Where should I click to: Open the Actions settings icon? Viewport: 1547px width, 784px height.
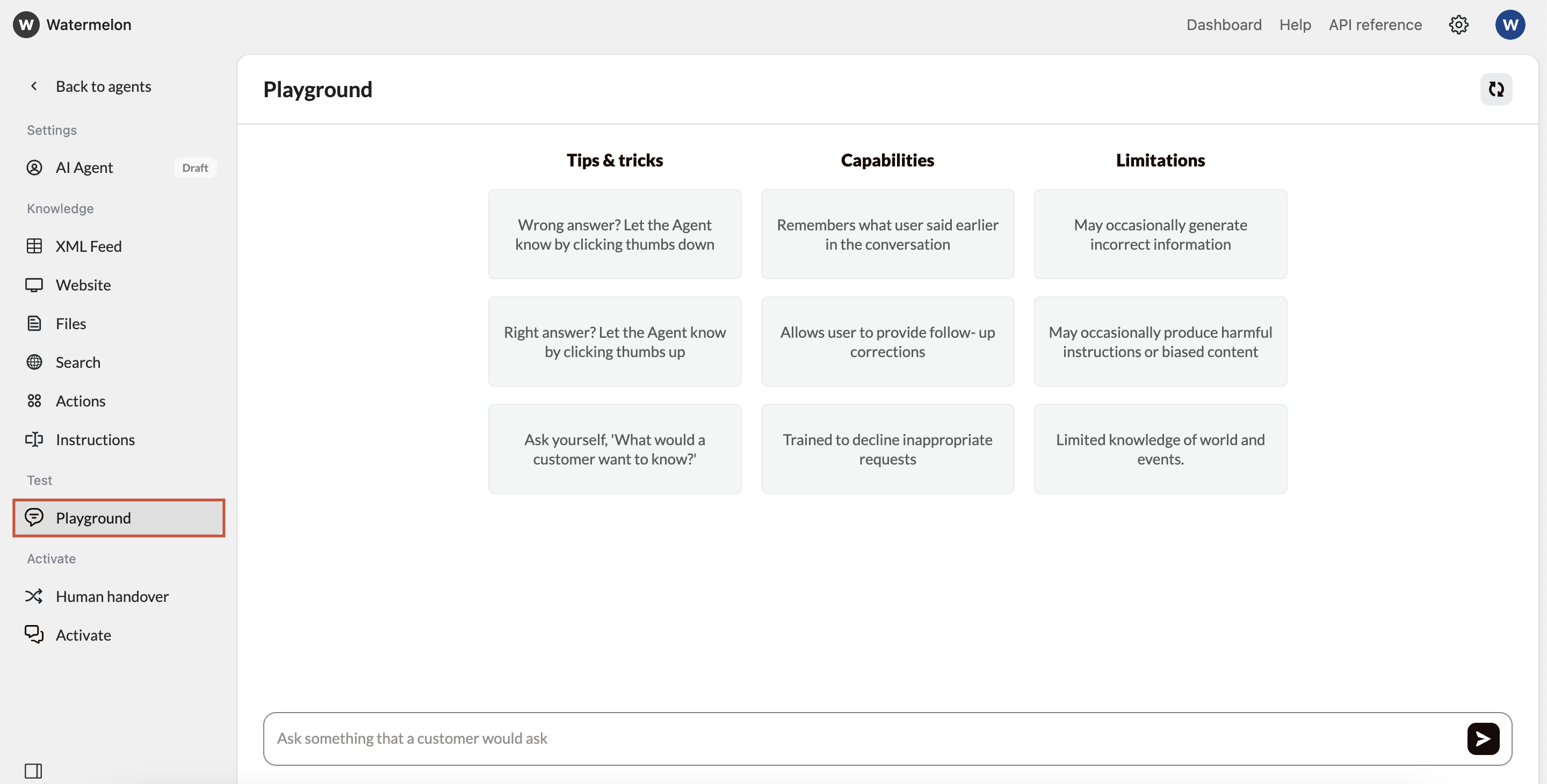click(34, 401)
